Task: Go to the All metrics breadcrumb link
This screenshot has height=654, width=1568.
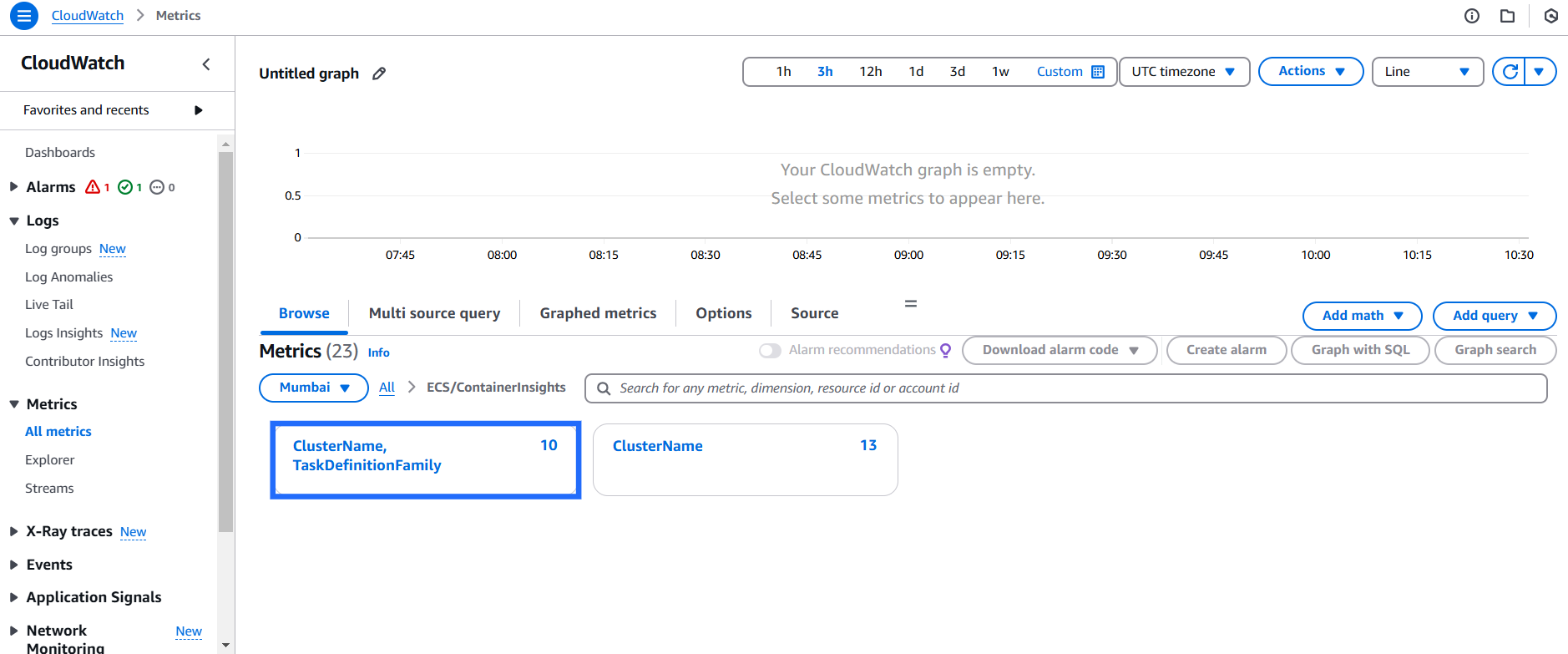Action: pyautogui.click(x=387, y=388)
